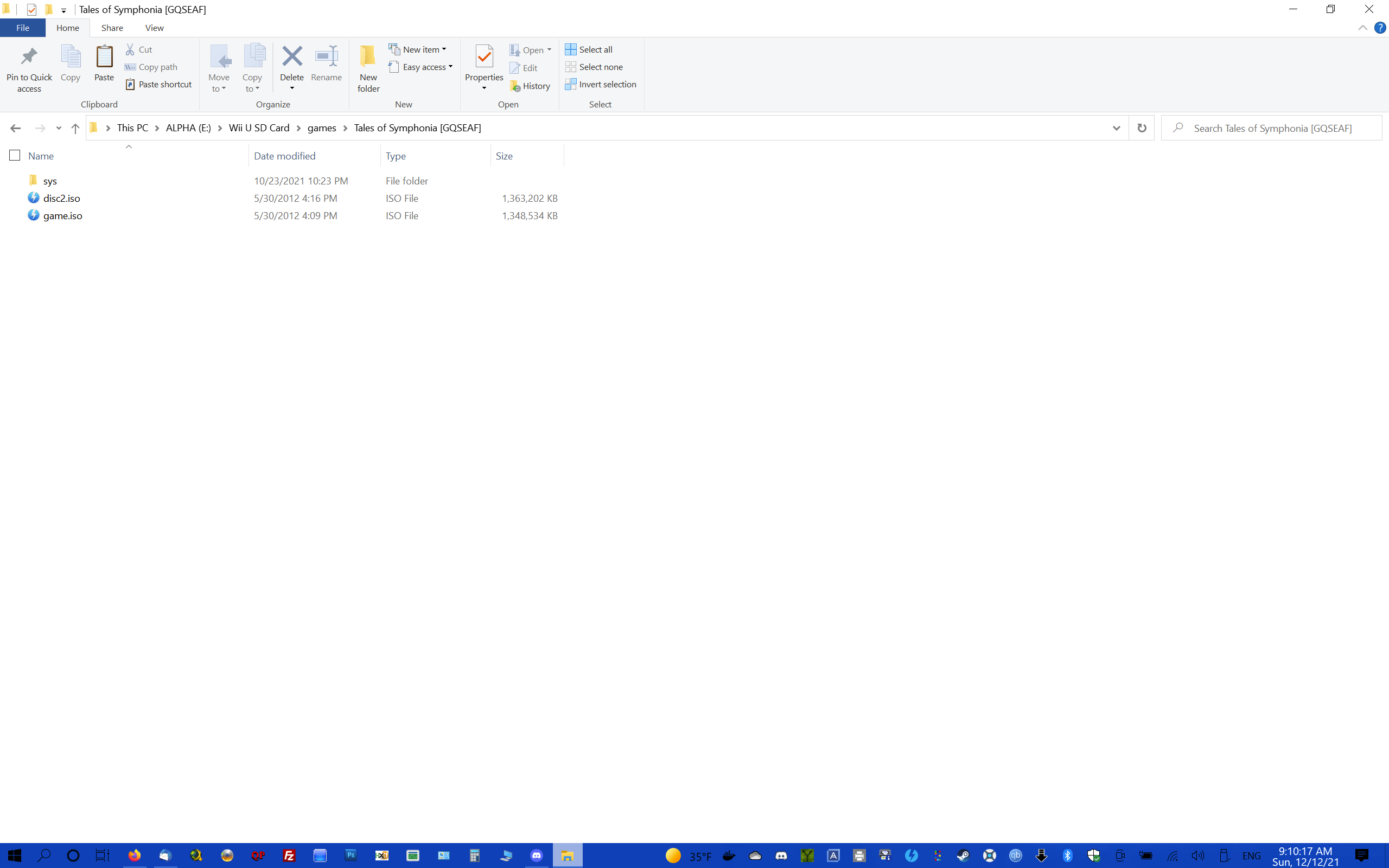This screenshot has height=868, width=1389.
Task: Switch to the View ribbon tab
Action: [x=155, y=28]
